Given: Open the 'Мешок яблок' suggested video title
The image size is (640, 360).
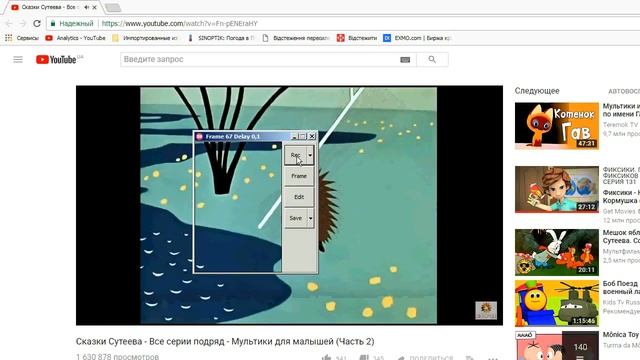Looking at the screenshot, I should click(x=621, y=236).
